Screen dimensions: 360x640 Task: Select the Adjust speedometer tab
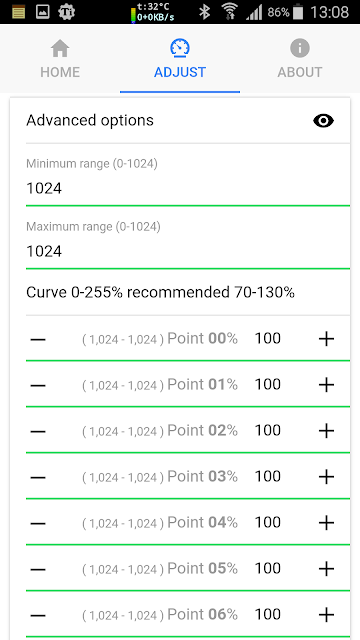tap(180, 59)
